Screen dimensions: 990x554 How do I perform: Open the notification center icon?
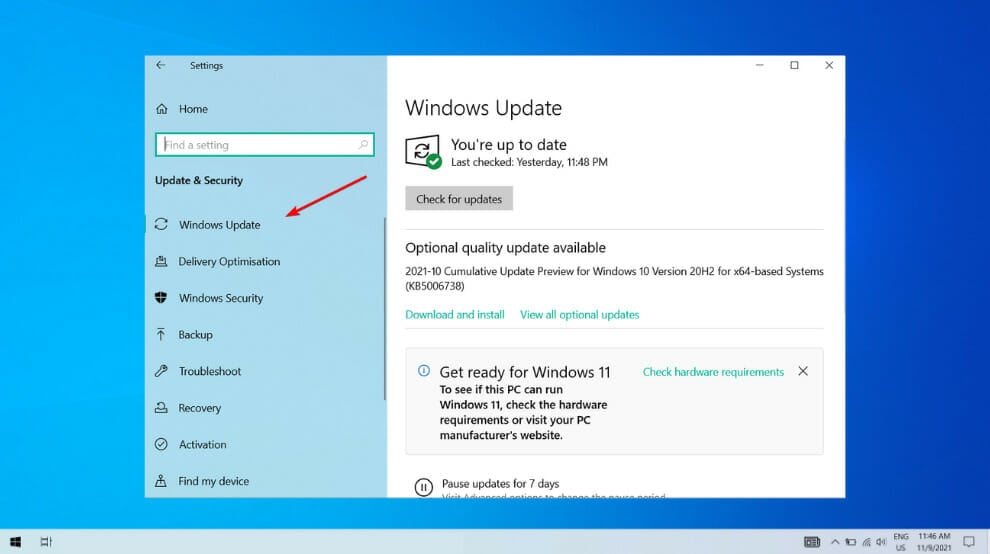click(x=969, y=542)
